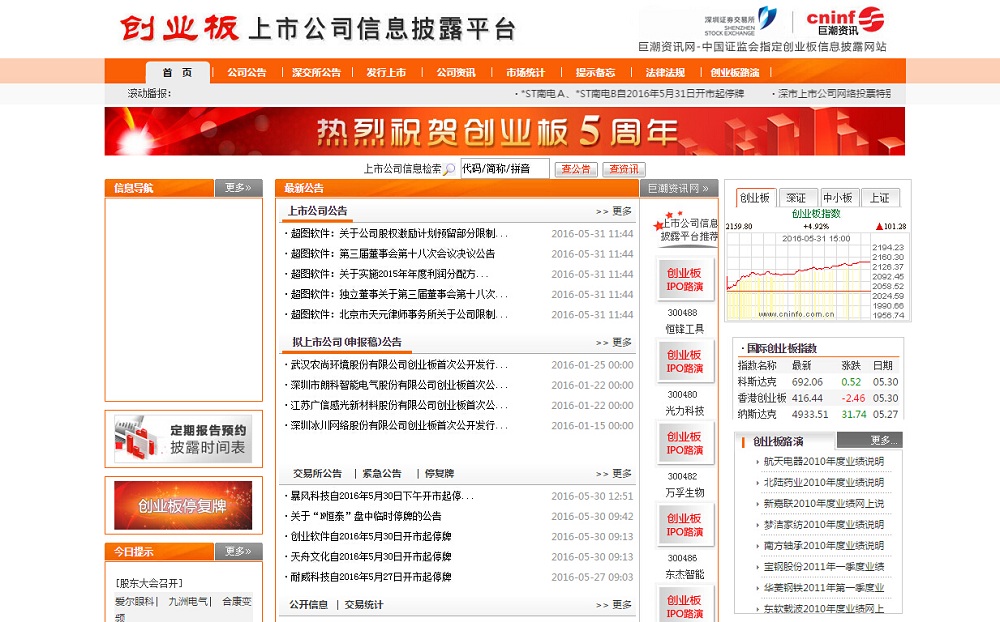This screenshot has width=1000, height=622.
Task: Open the 提示备忘 menu
Action: pyautogui.click(x=595, y=73)
